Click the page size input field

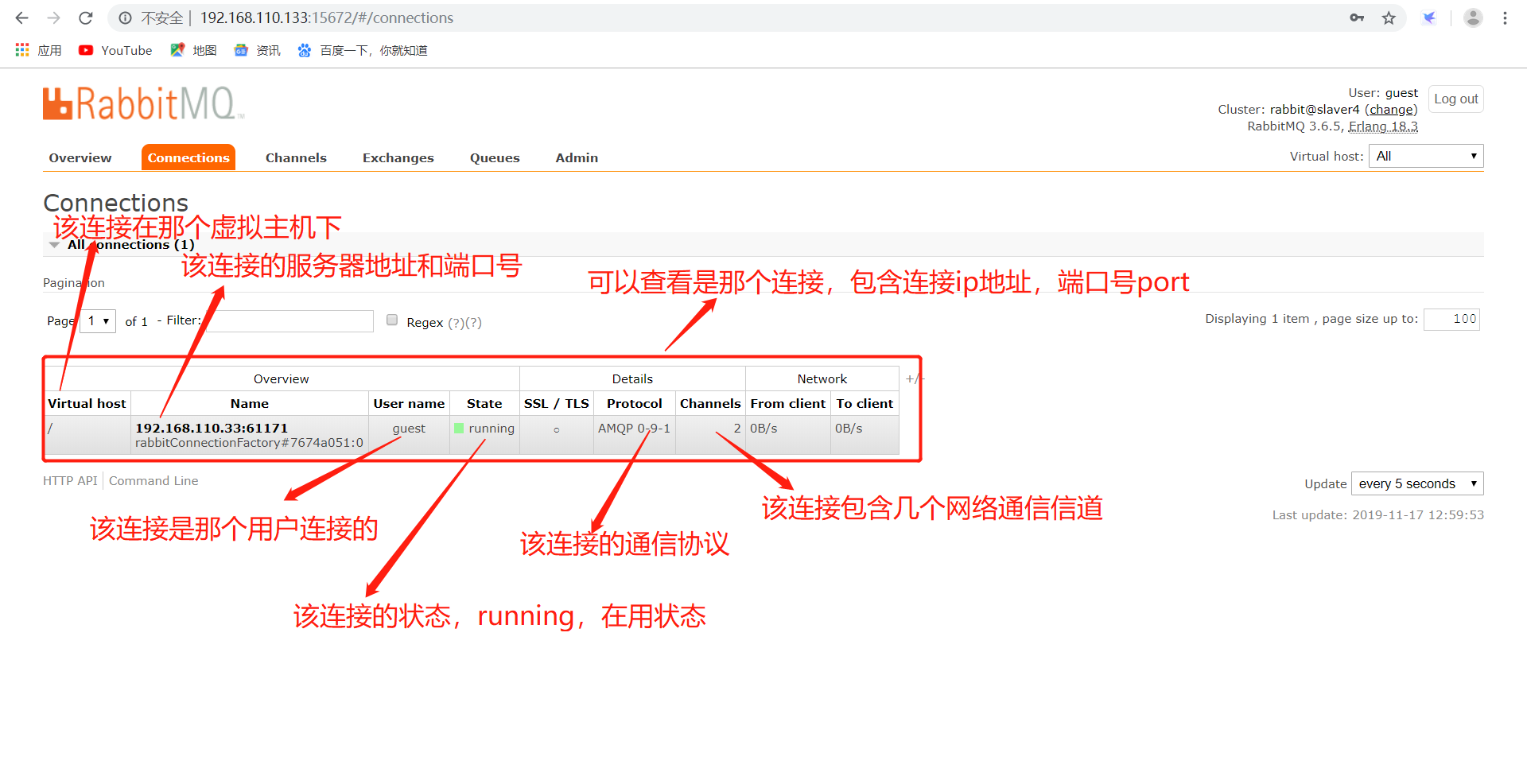pos(1451,319)
